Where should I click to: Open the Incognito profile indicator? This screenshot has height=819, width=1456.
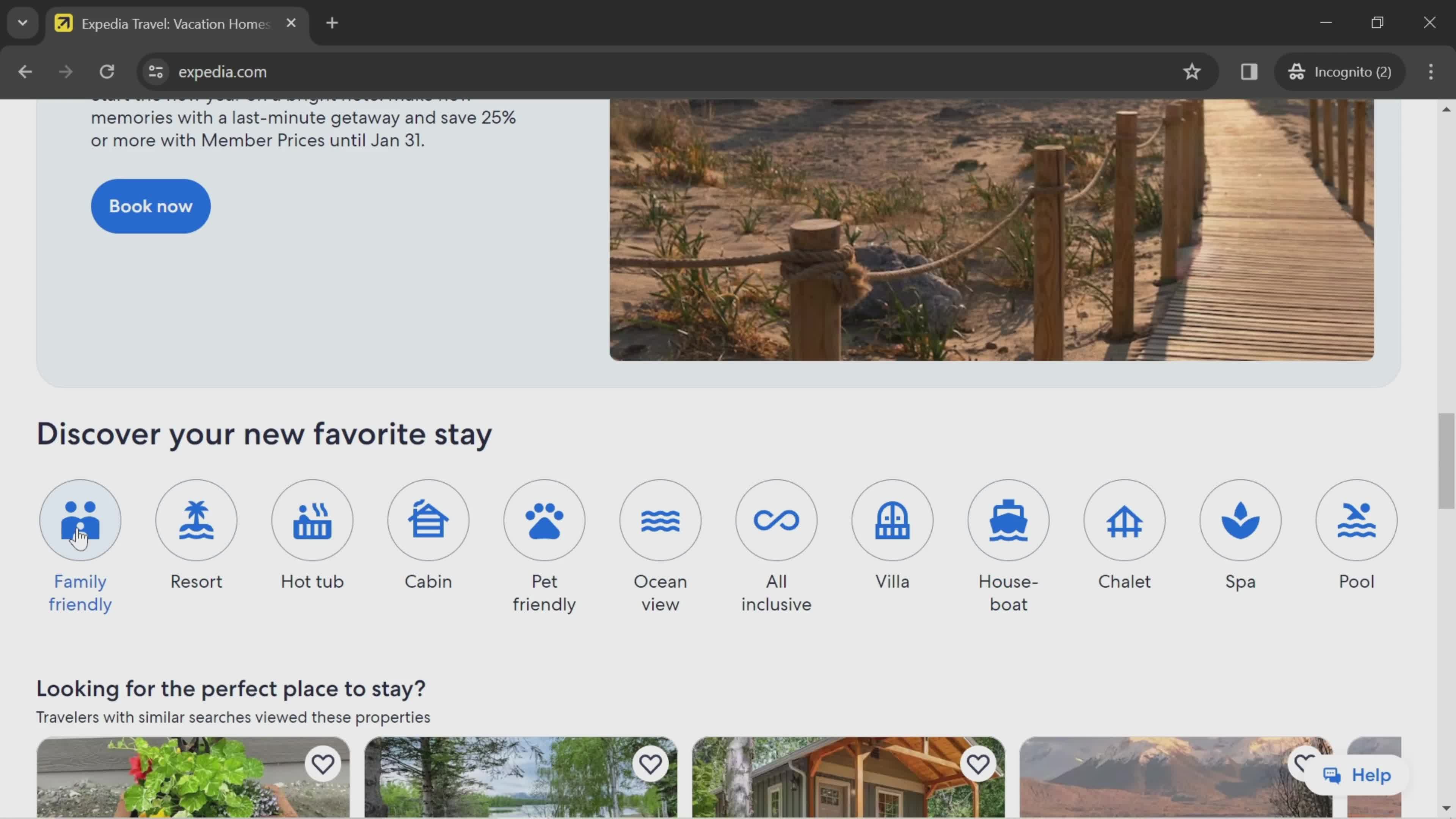(1340, 72)
